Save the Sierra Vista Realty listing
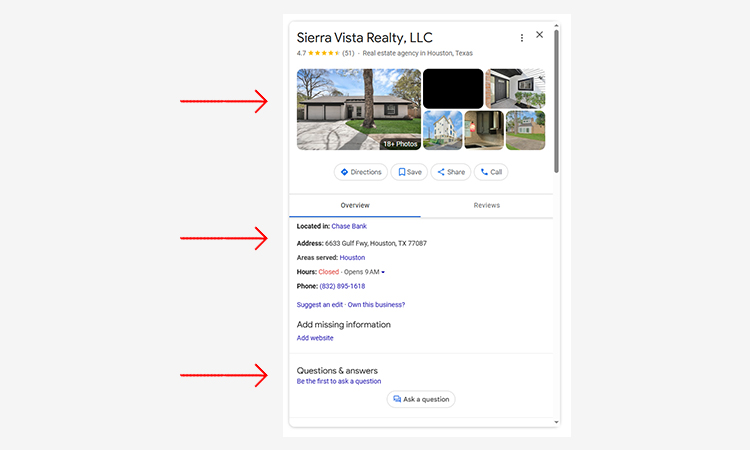 409,172
